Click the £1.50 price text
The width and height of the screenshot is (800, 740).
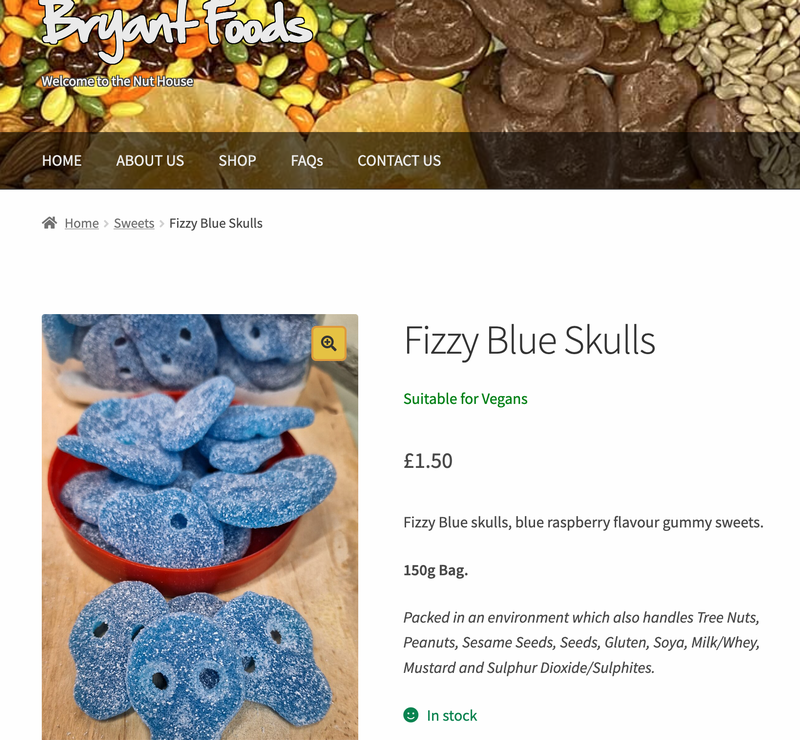coord(428,461)
